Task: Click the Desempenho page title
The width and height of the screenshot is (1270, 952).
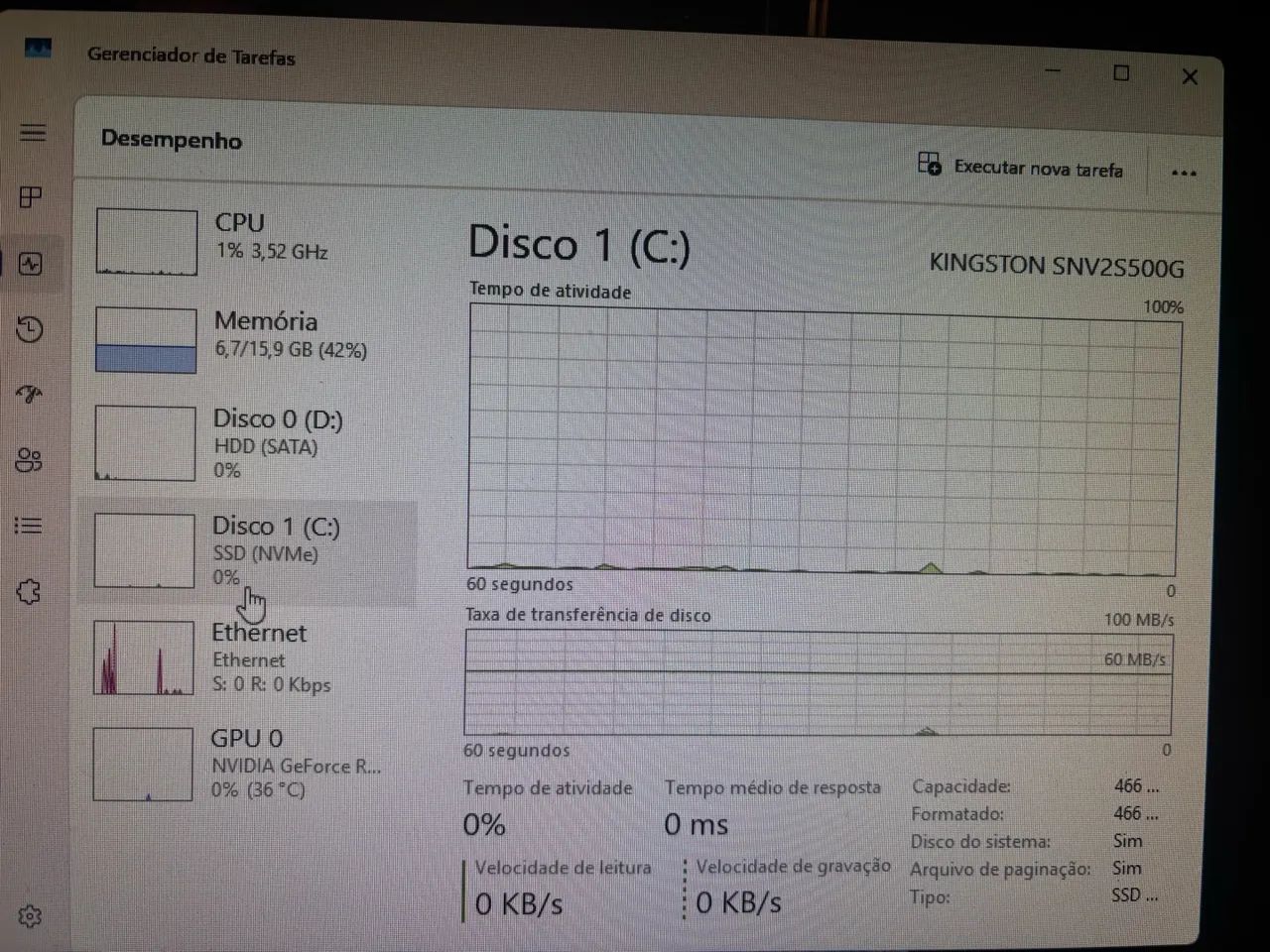Action: (172, 140)
